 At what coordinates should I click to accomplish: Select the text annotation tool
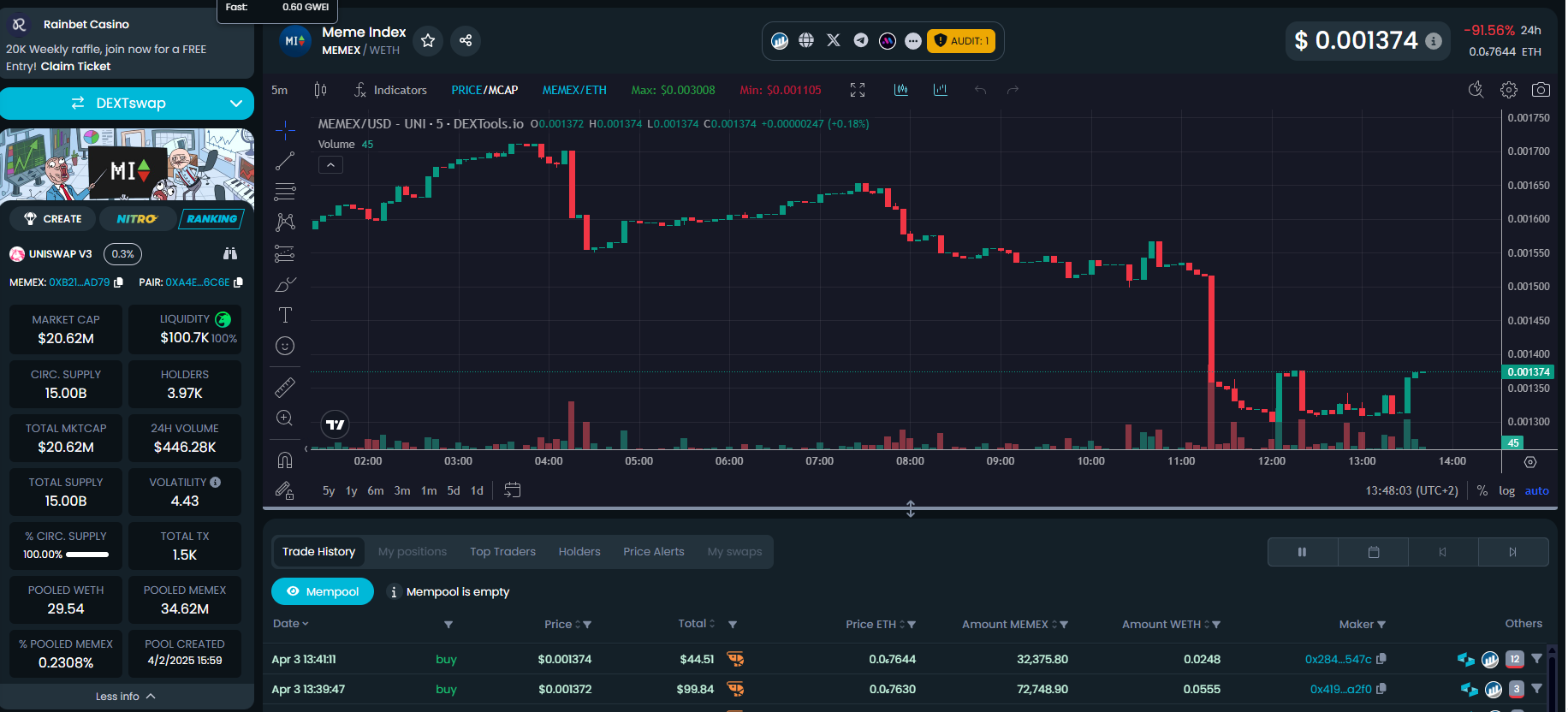285,315
